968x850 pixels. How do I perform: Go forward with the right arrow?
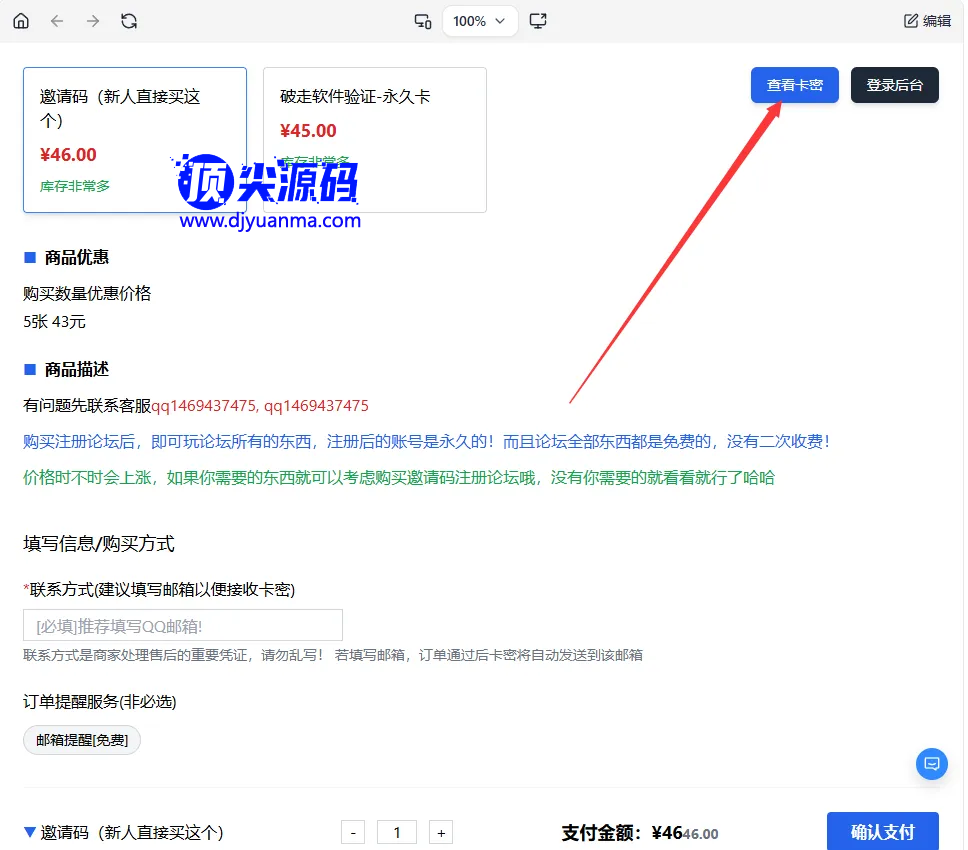click(x=93, y=21)
